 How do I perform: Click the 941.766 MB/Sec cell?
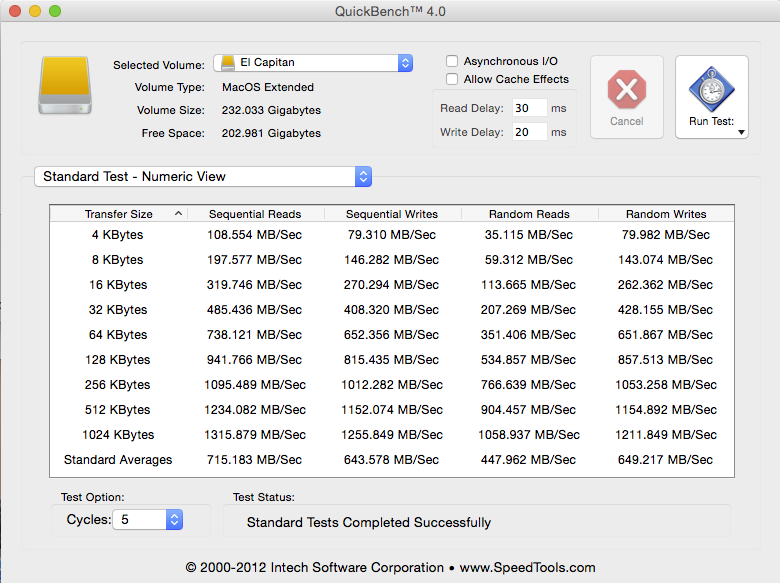pos(255,360)
